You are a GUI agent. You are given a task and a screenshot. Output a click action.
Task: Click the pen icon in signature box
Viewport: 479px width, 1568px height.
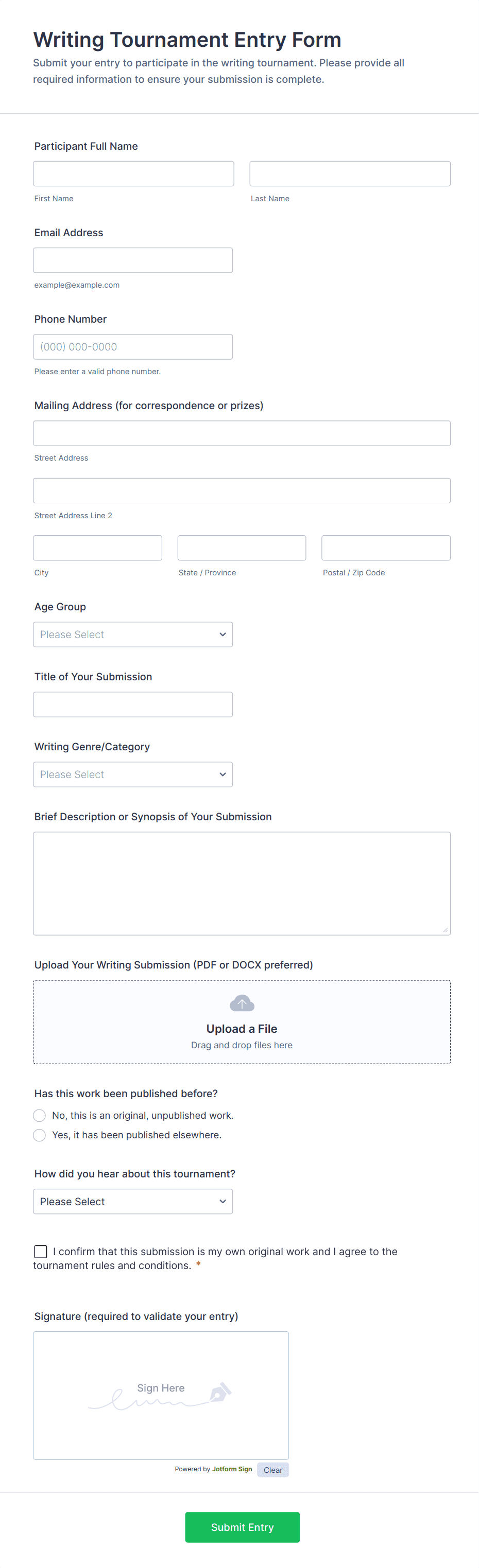point(220,1391)
